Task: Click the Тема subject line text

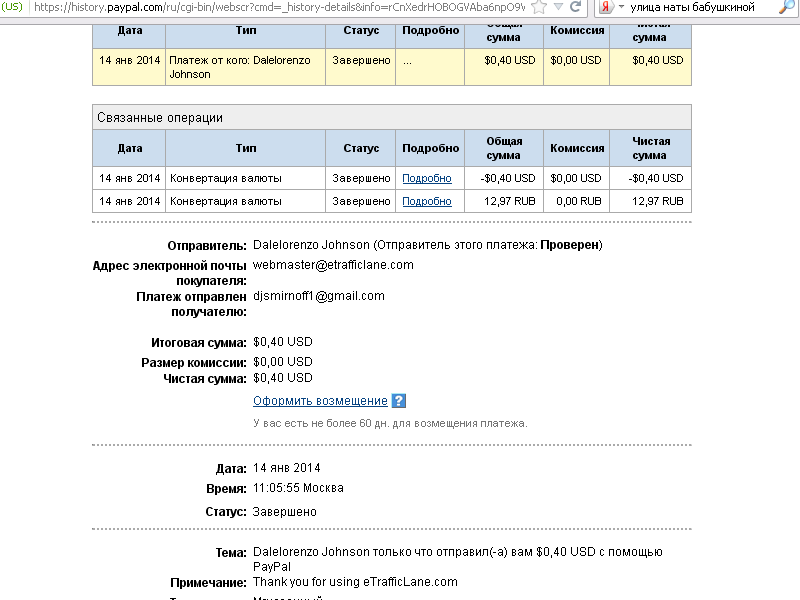Action: [458, 559]
